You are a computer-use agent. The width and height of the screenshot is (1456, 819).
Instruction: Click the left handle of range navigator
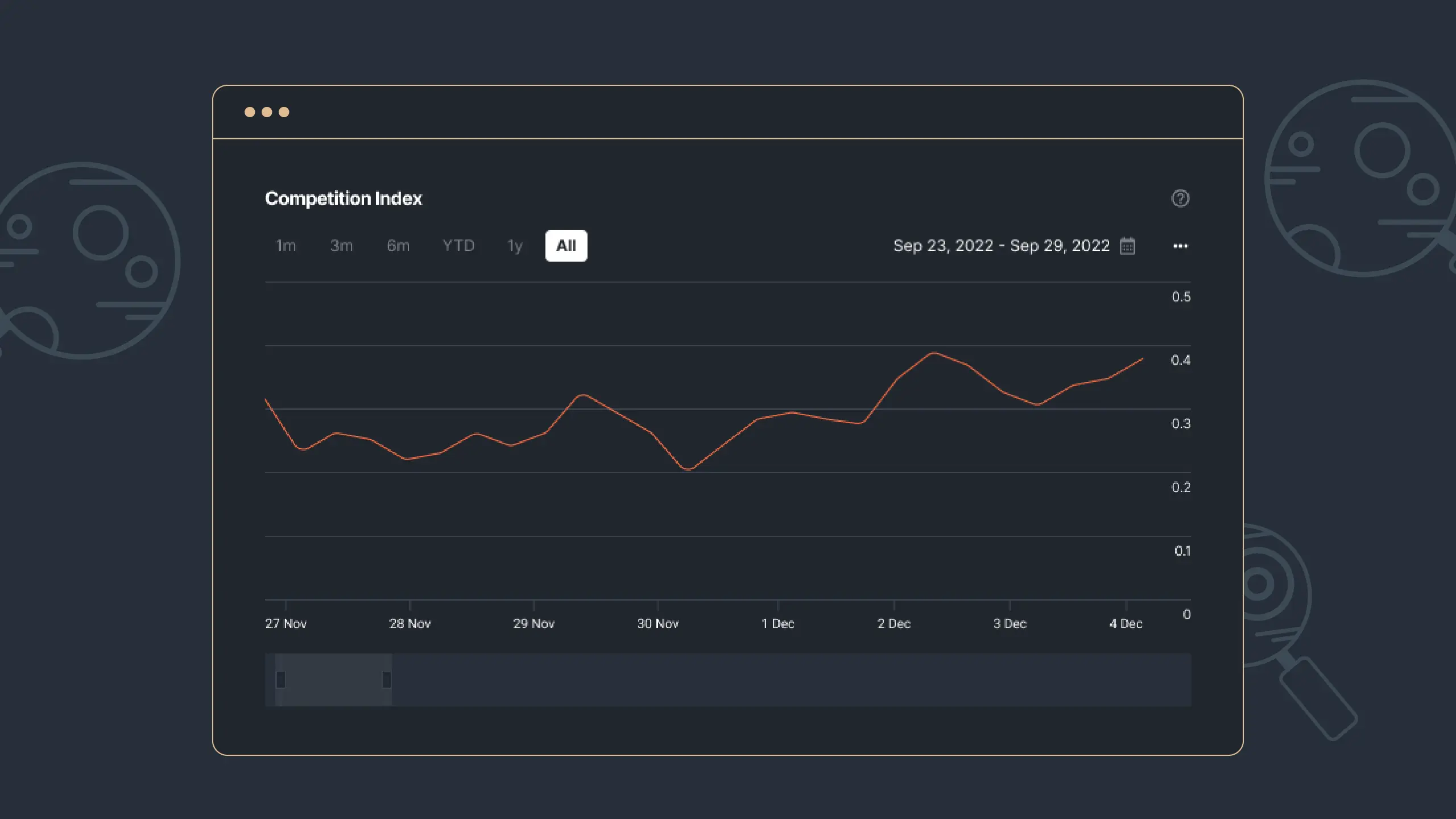tap(280, 680)
